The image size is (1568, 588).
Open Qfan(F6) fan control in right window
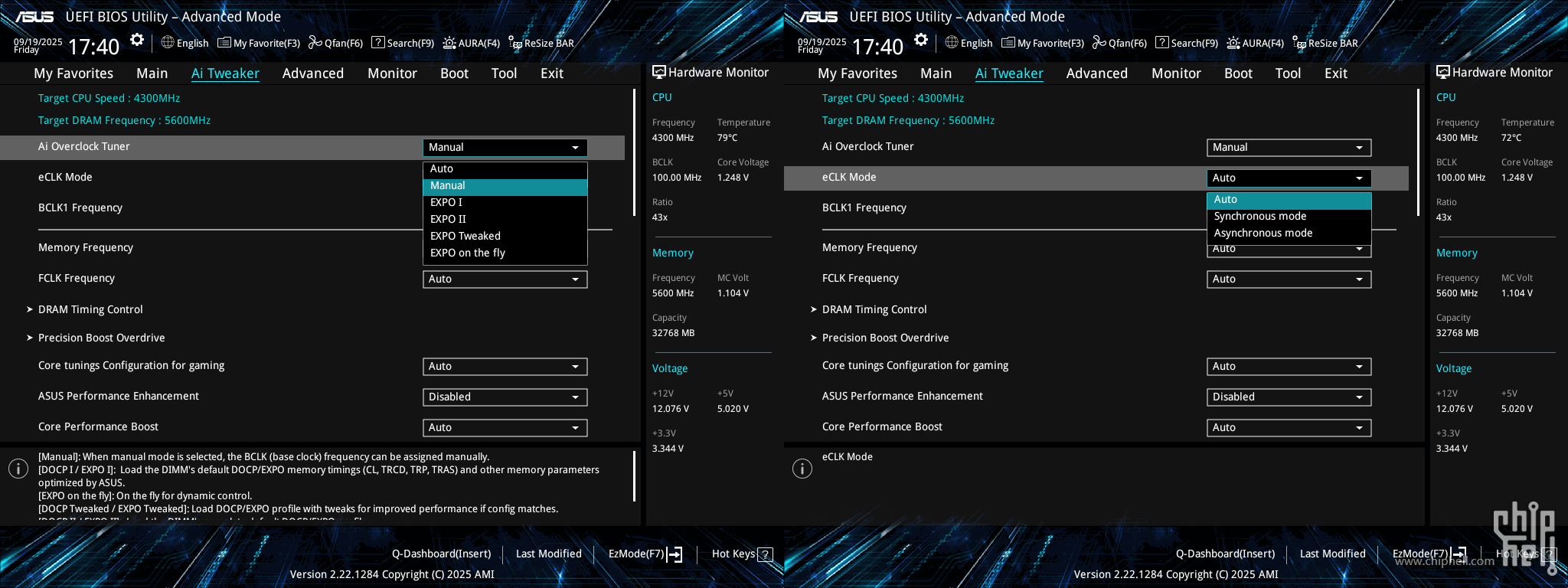[x=1119, y=43]
